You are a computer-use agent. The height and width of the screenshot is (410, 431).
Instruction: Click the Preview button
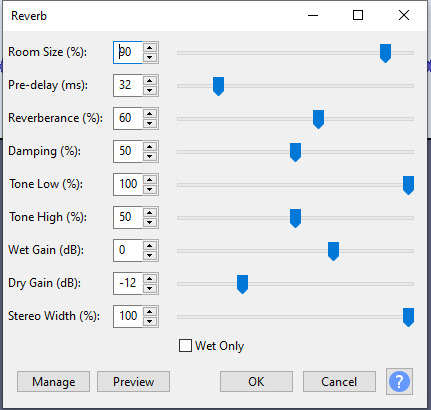pyautogui.click(x=133, y=381)
